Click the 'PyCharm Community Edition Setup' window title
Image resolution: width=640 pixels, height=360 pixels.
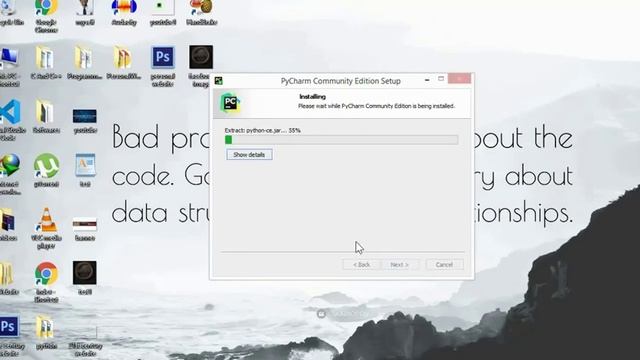point(340,81)
